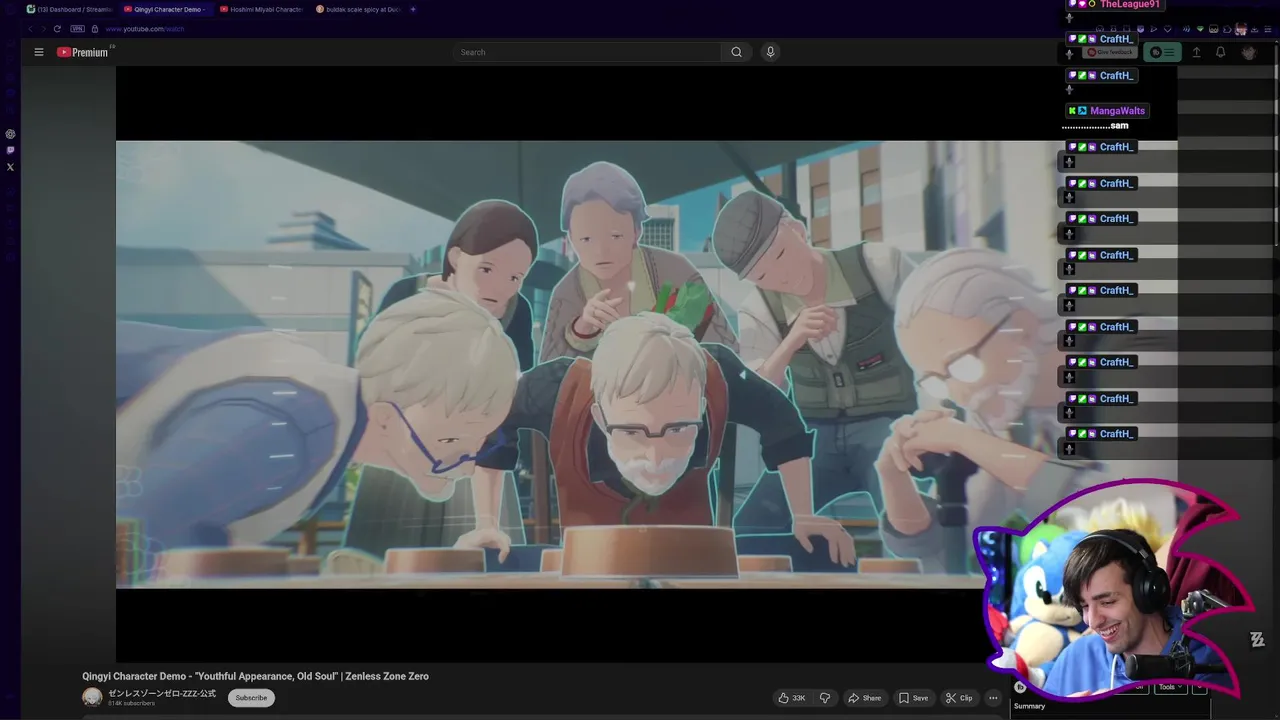
Task: Start voice search with microphone icon
Action: pos(770,52)
